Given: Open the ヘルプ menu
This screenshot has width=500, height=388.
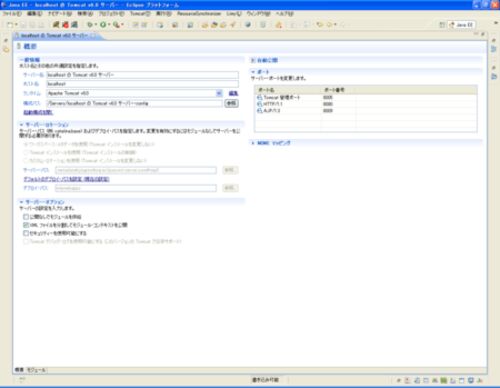Looking at the screenshot, I should [x=284, y=14].
